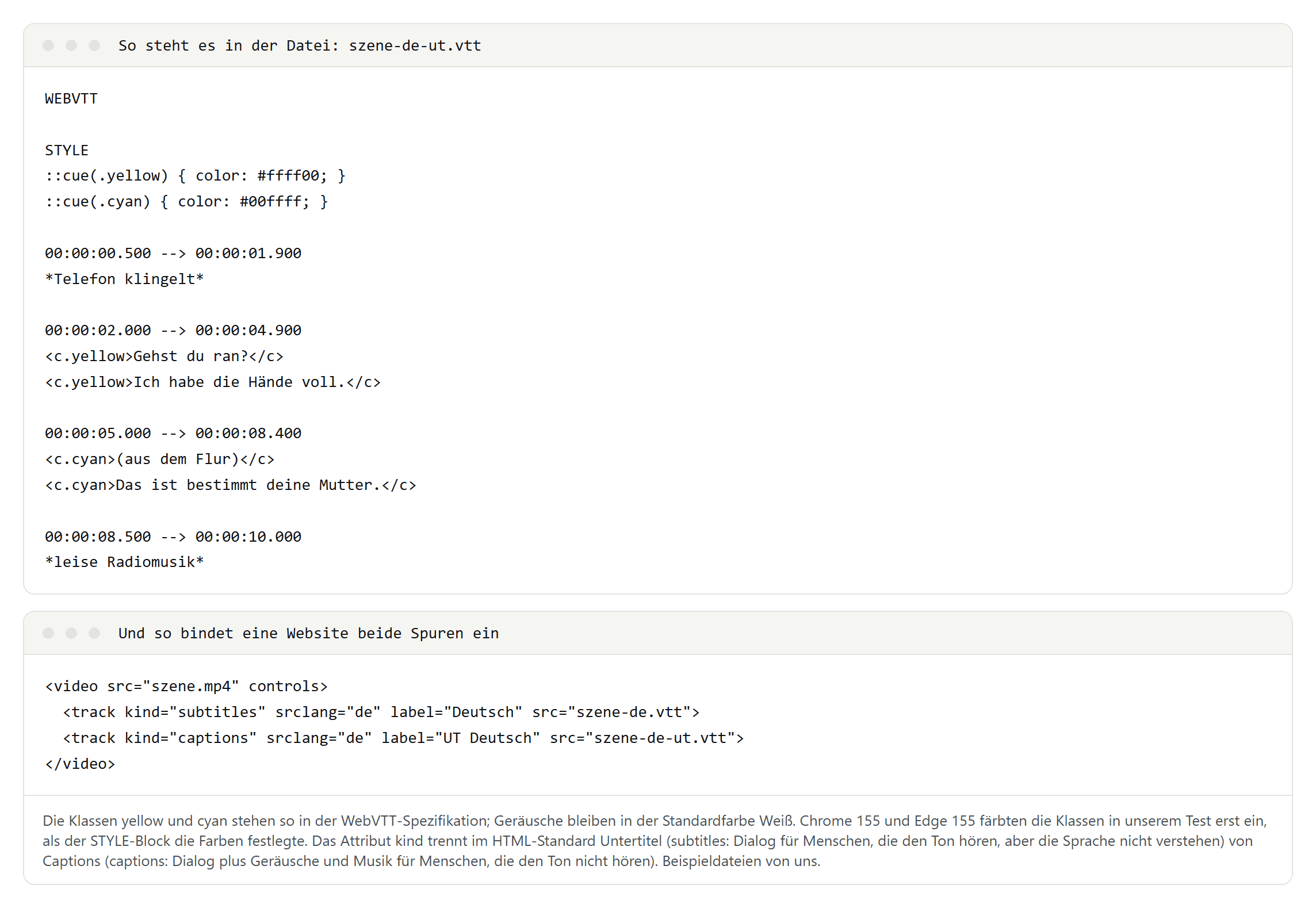Click the title 'So steht es in der Datei: szene-de-ut.vtt'
1316x908 pixels.
click(x=300, y=45)
